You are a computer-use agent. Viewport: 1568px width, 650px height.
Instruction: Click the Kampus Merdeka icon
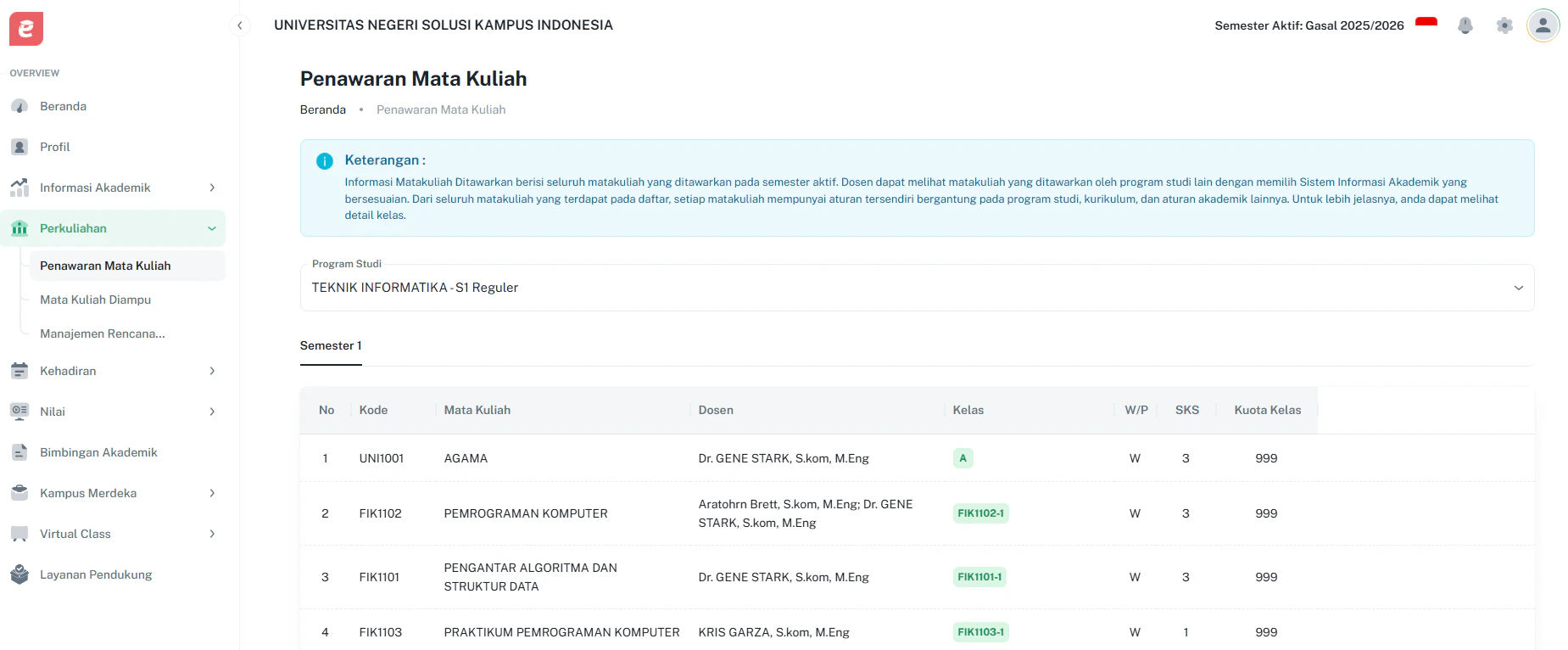[20, 493]
